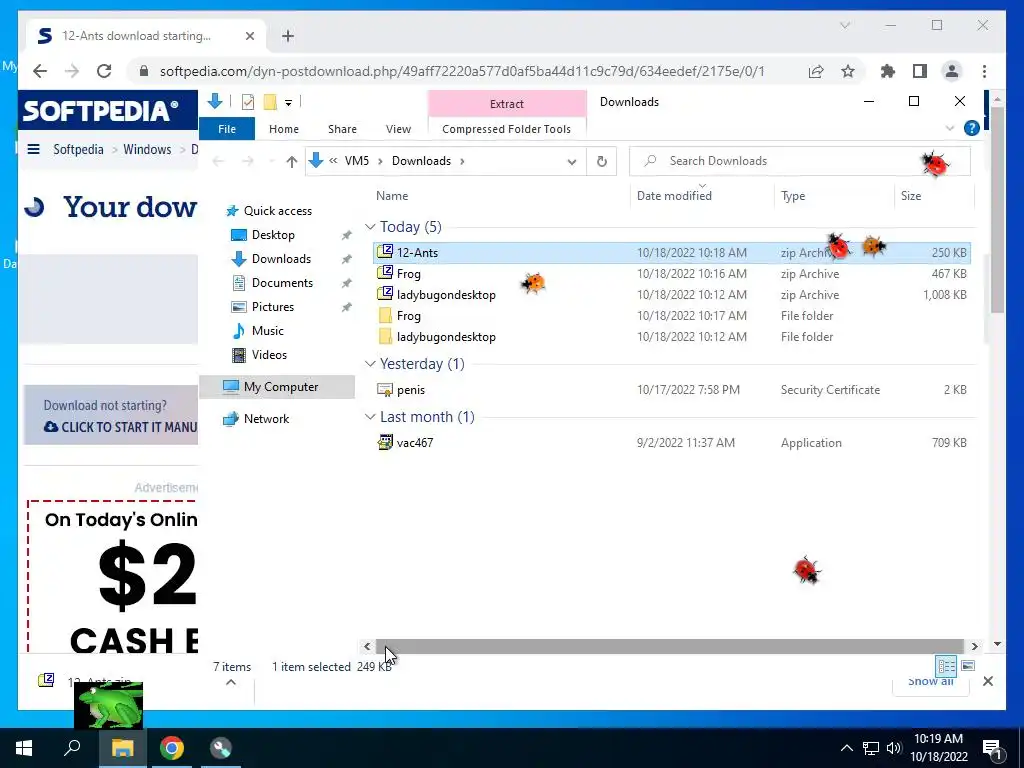This screenshot has width=1024, height=768.
Task: Select the Extract contextual tab
Action: click(507, 104)
